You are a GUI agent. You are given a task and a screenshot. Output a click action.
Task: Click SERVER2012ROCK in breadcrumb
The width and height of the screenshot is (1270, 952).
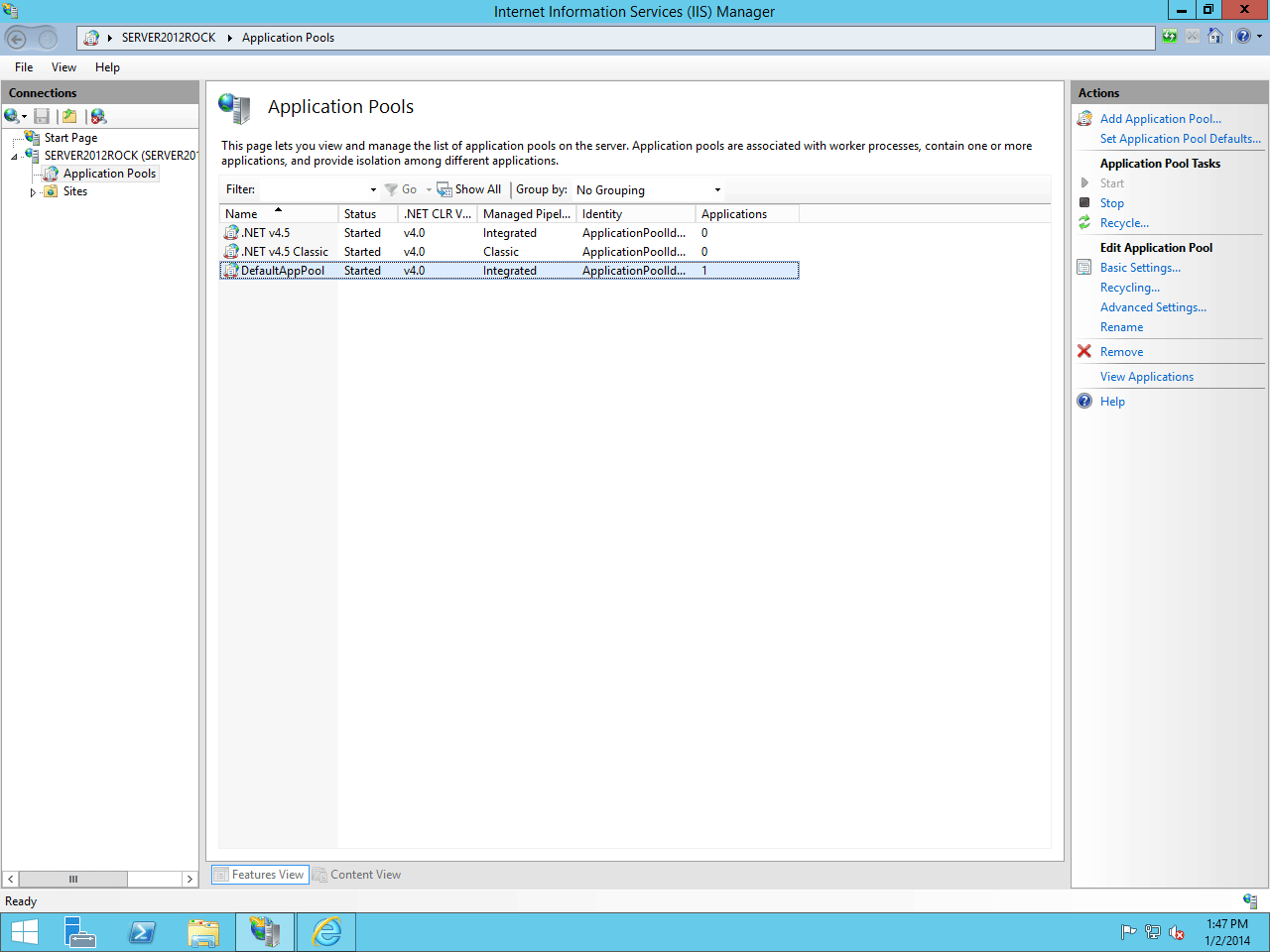169,38
